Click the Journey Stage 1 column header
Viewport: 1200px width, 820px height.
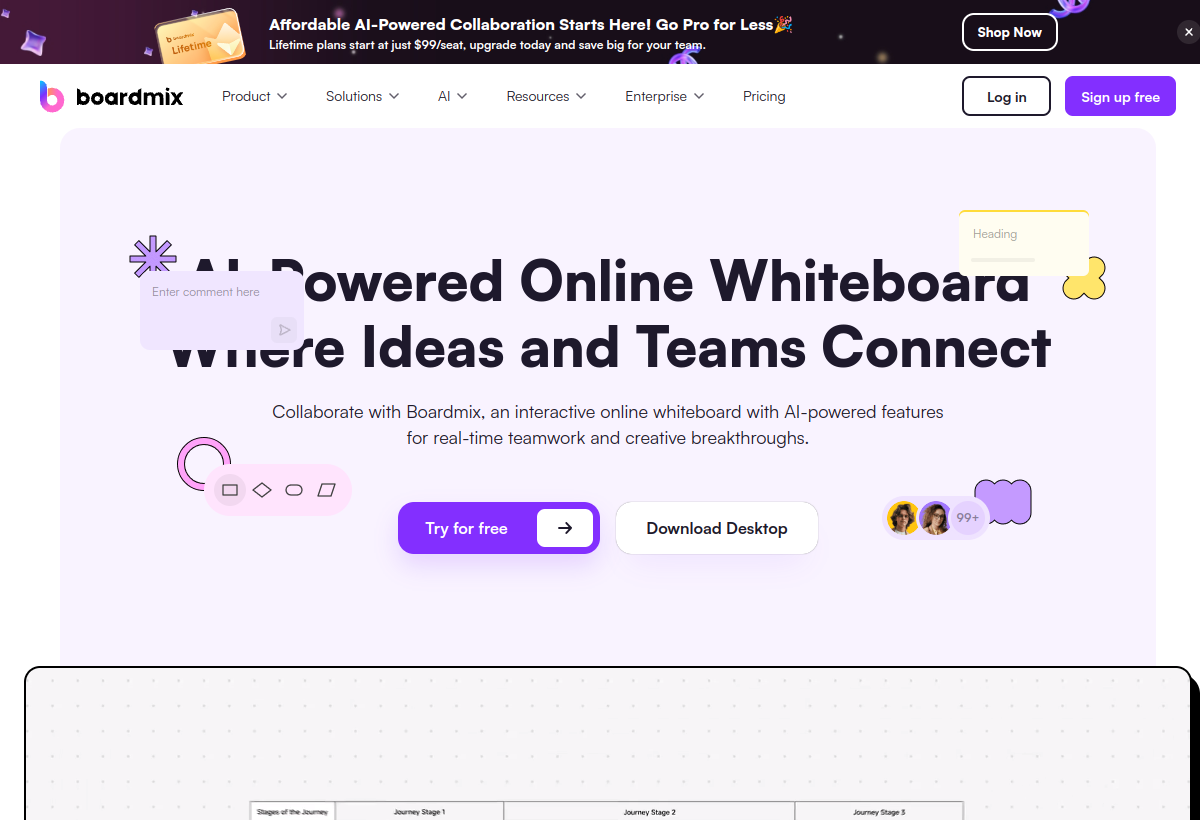[x=419, y=811]
